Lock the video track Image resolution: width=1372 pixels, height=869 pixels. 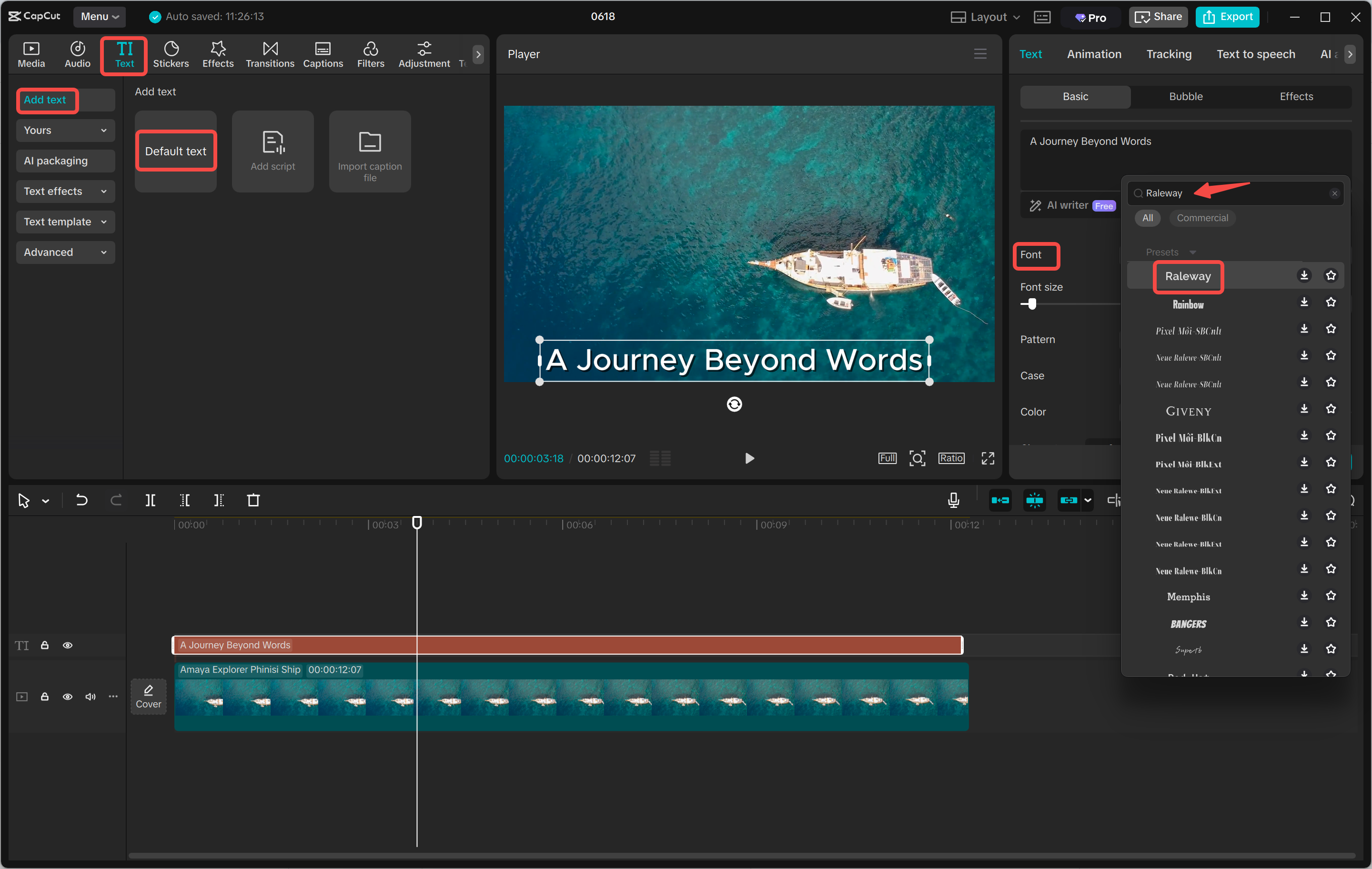(x=44, y=697)
